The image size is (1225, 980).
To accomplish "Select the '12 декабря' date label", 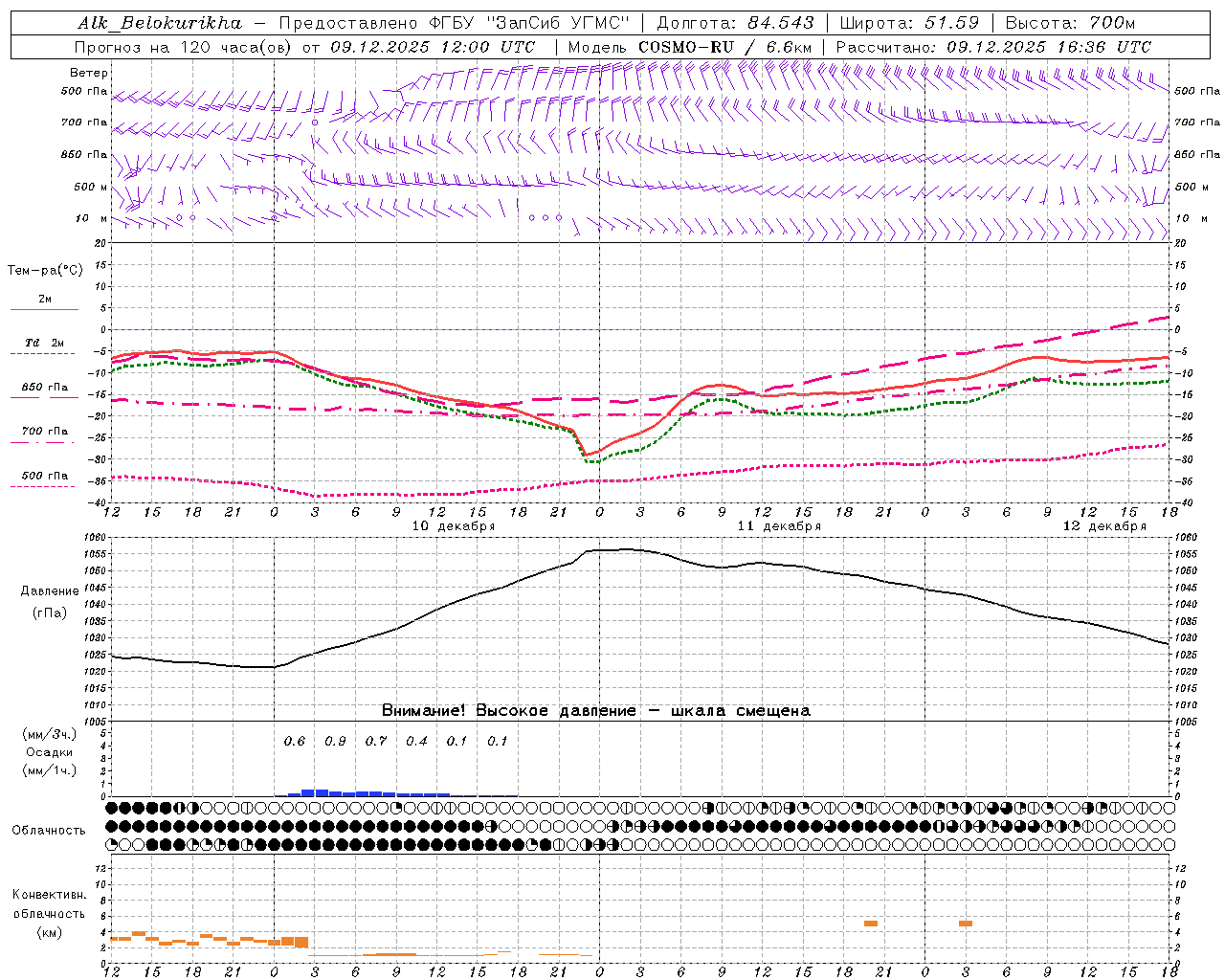I will click(x=1104, y=526).
